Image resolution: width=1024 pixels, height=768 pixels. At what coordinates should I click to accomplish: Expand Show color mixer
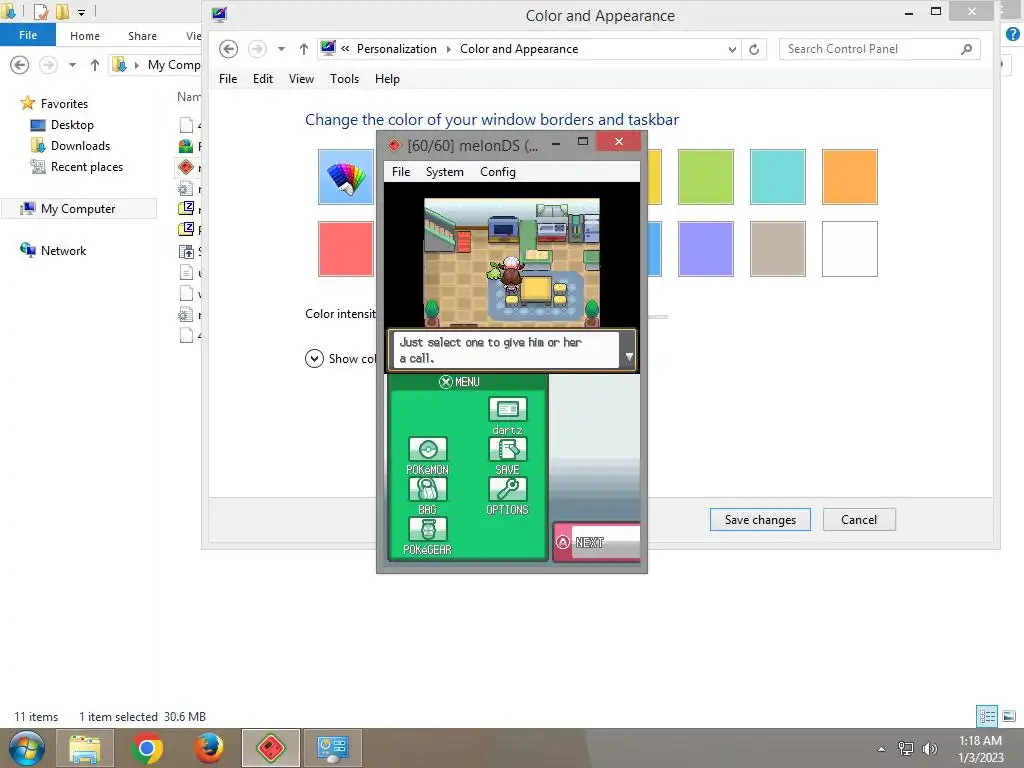314,359
